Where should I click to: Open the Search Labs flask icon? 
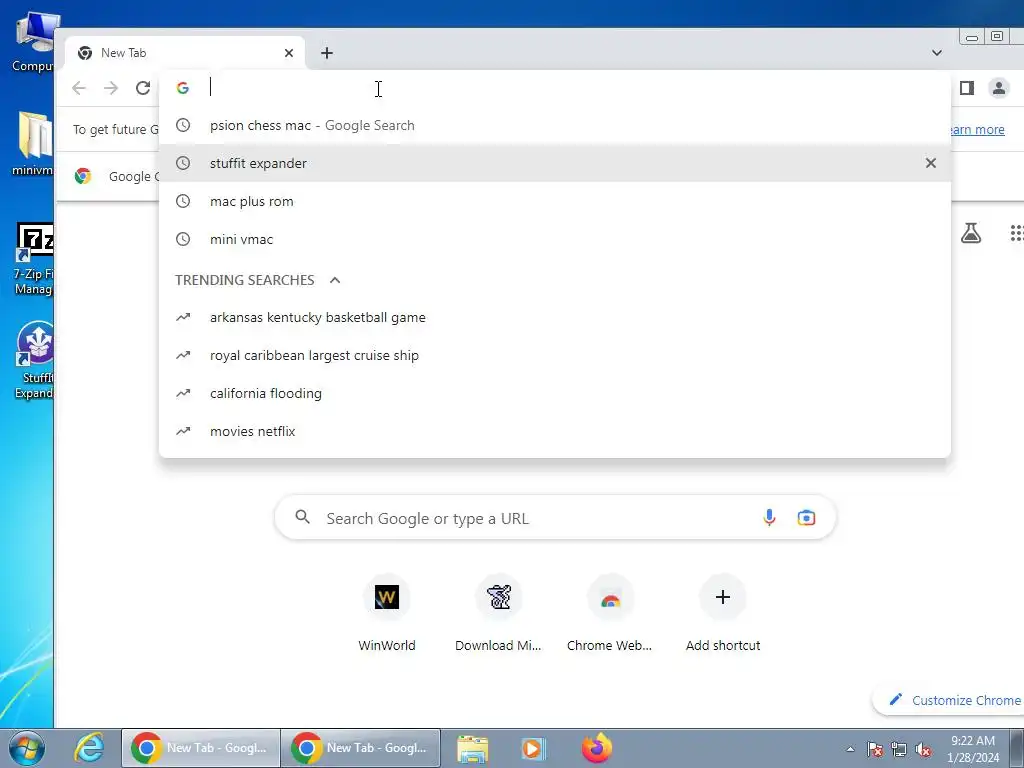tap(970, 232)
